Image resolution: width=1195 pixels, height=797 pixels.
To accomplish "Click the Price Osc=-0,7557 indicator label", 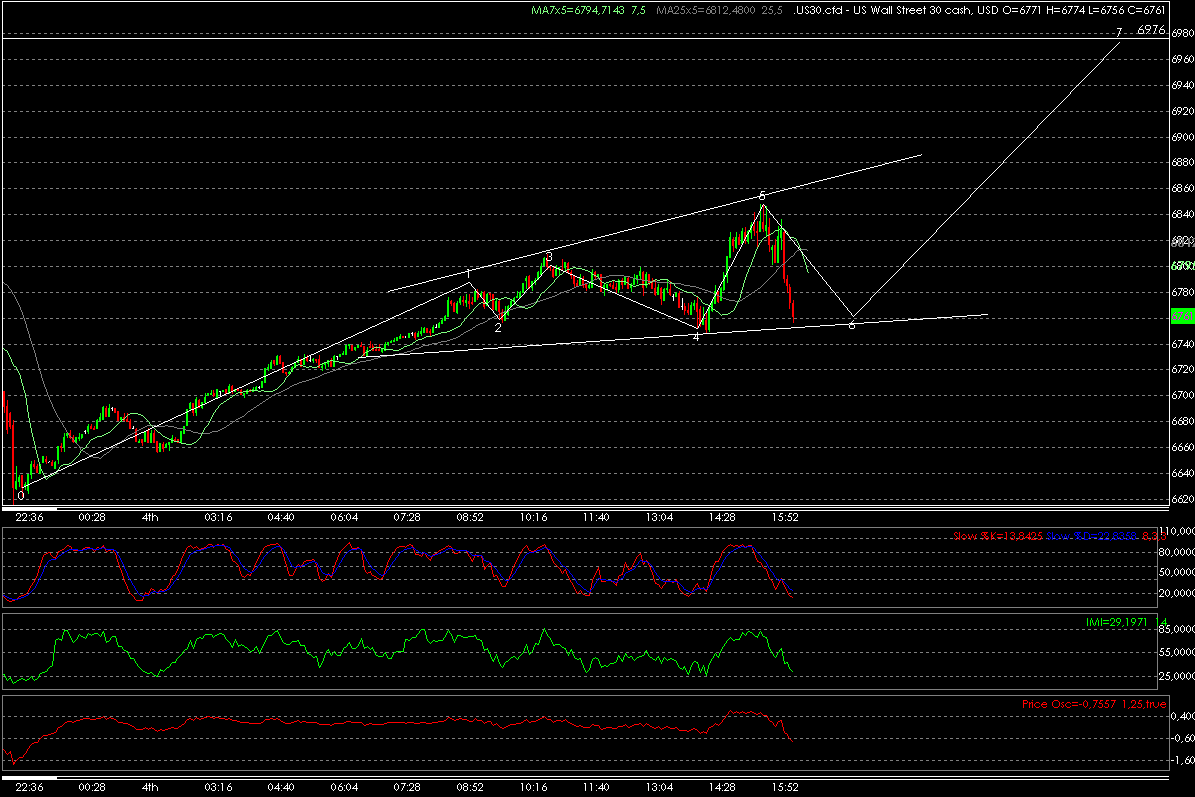I will (x=1071, y=704).
